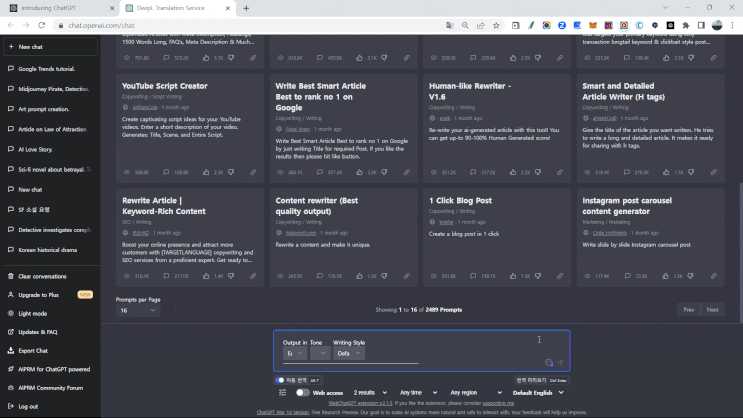The image size is (743, 418).
Task: Dislike the YouTube Script Creator prompt thumbs down
Action: [231, 172]
